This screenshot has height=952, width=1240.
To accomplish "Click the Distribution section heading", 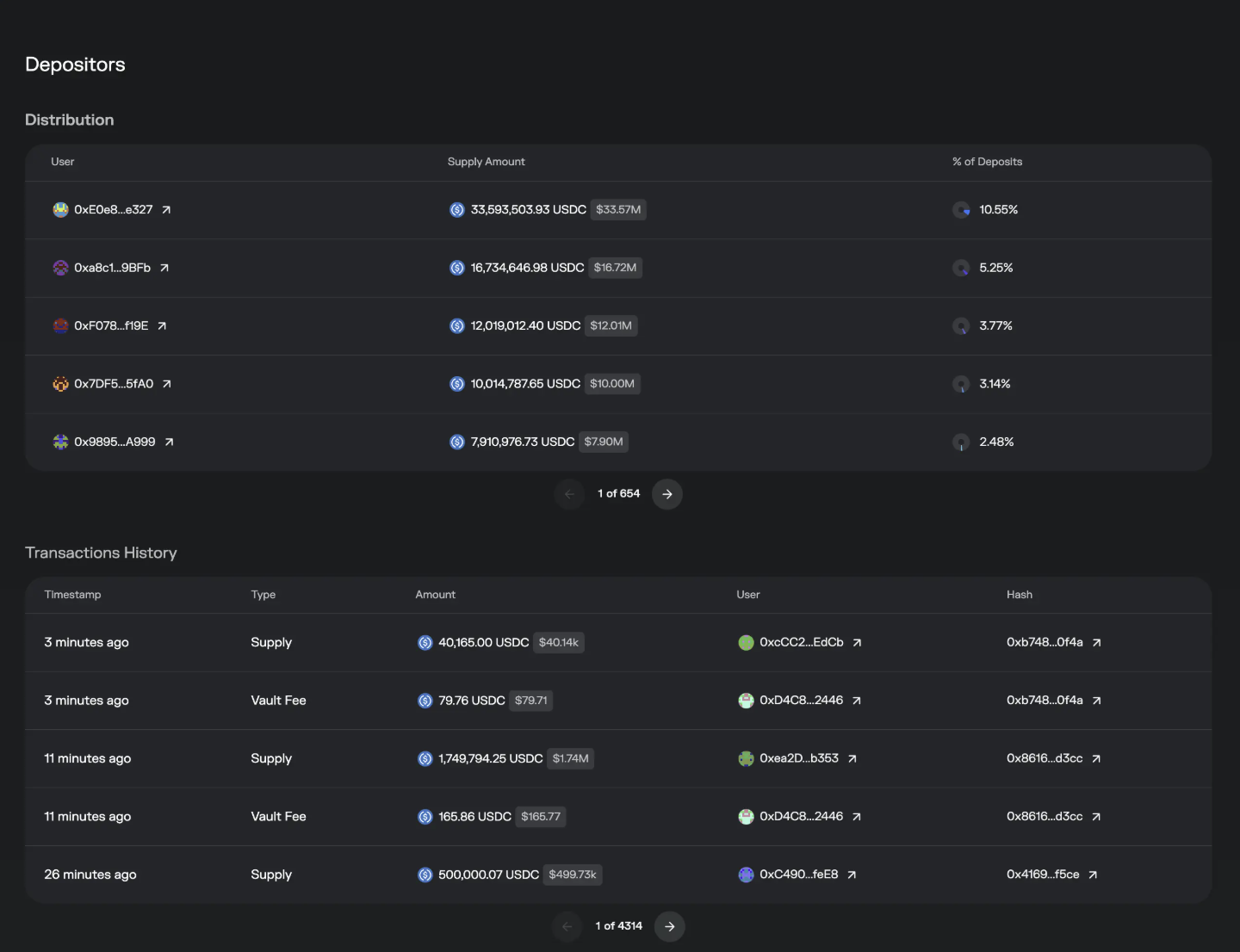I will point(70,120).
